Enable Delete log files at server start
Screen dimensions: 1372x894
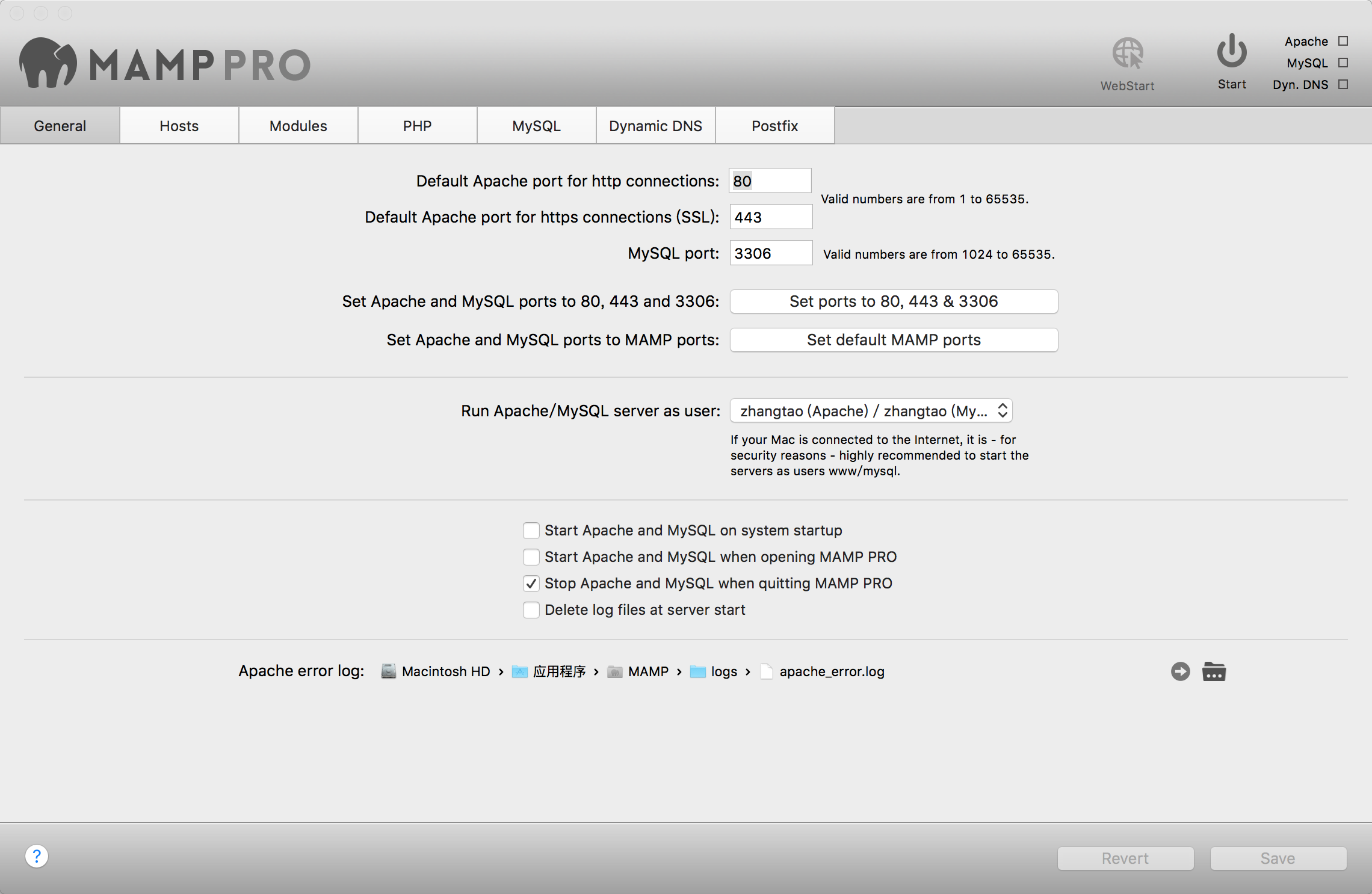pyautogui.click(x=531, y=609)
